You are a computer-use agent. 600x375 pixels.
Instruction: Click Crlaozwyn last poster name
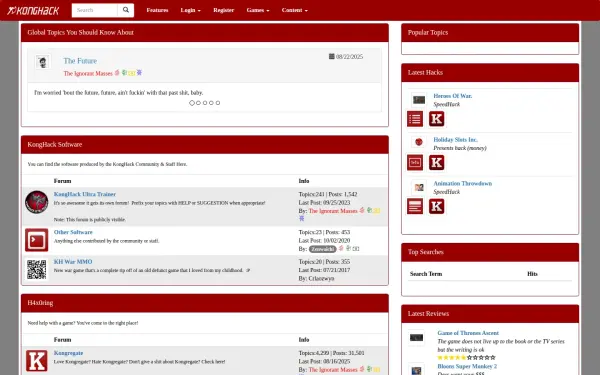coord(321,279)
